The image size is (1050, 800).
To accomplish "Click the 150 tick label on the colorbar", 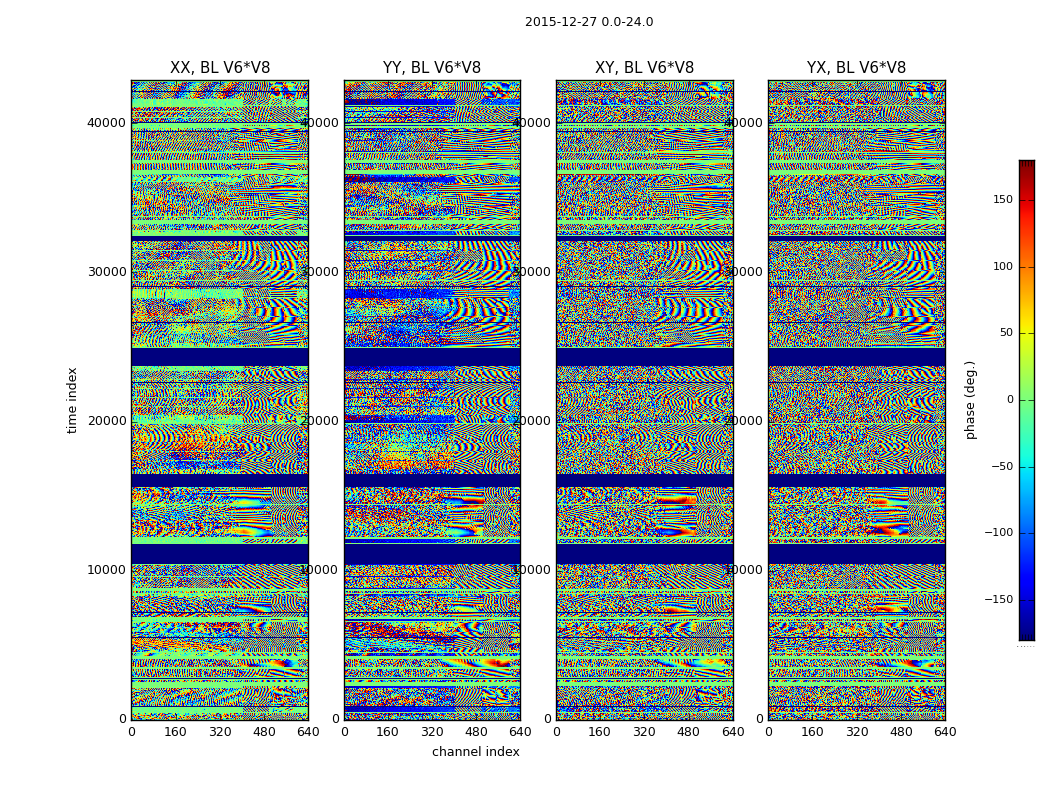I will pos(1002,200).
